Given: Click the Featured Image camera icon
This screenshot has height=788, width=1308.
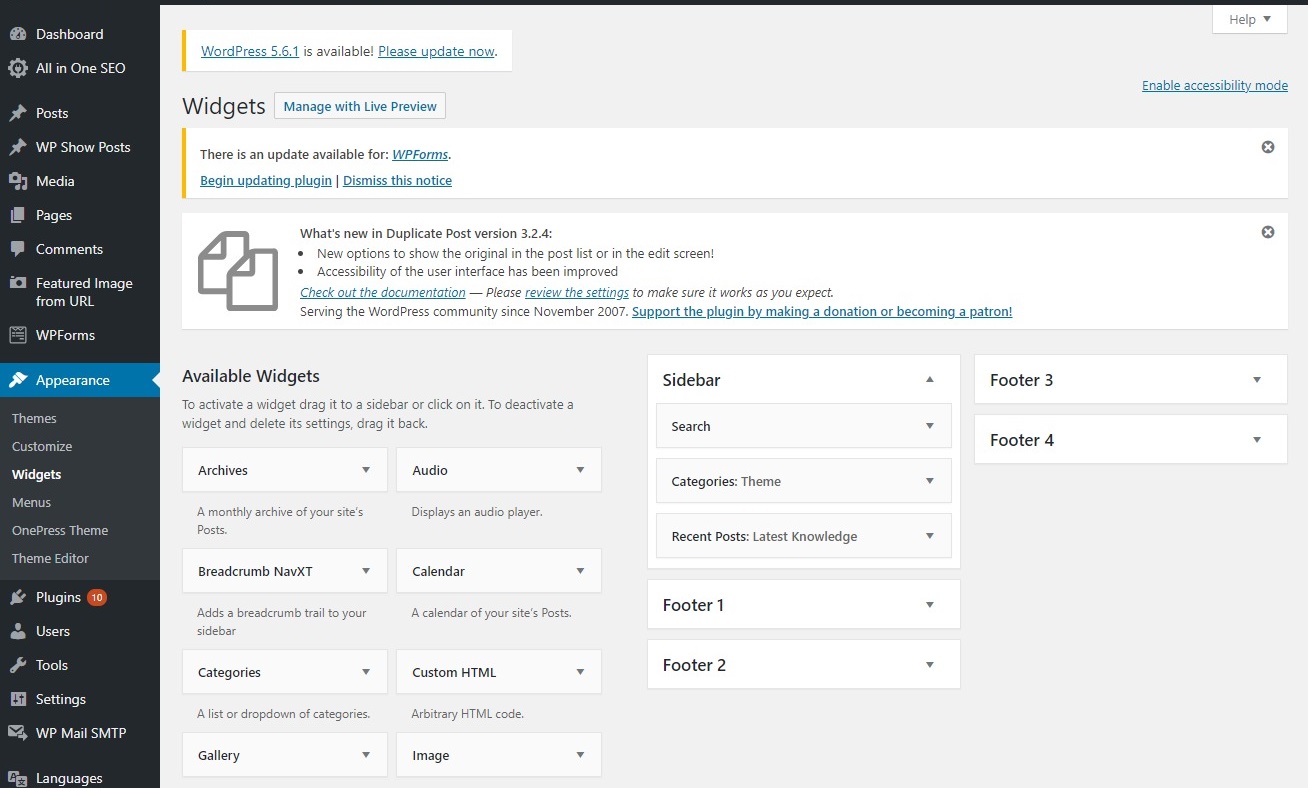Looking at the screenshot, I should pyautogui.click(x=17, y=284).
